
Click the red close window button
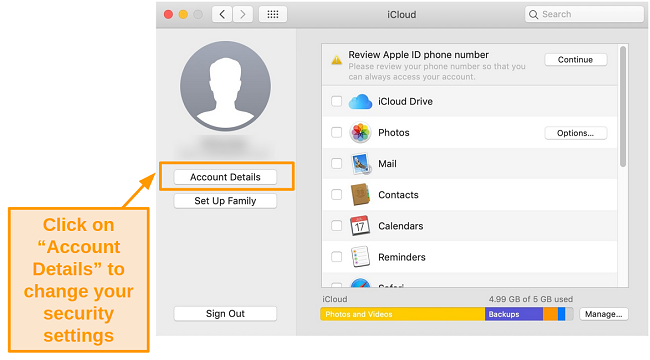[168, 15]
